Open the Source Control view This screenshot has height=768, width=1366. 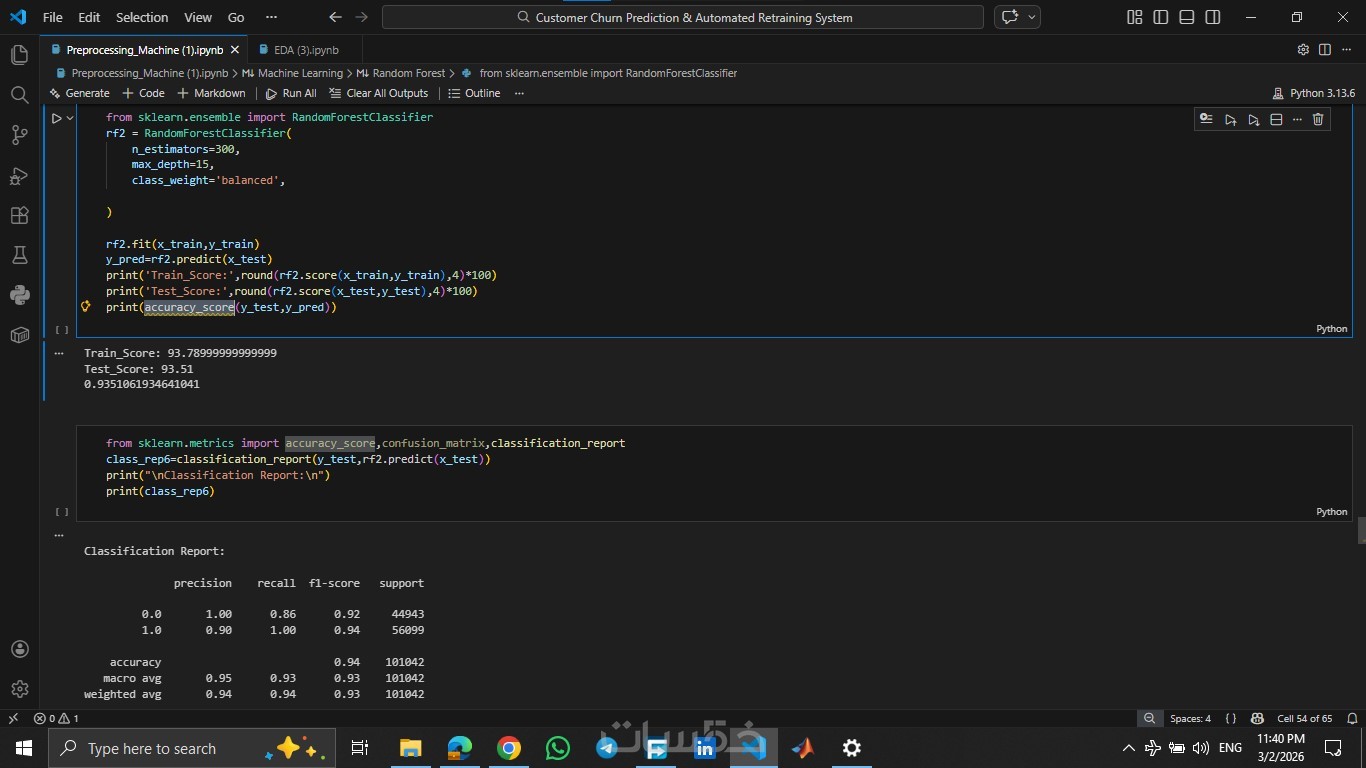(19, 135)
